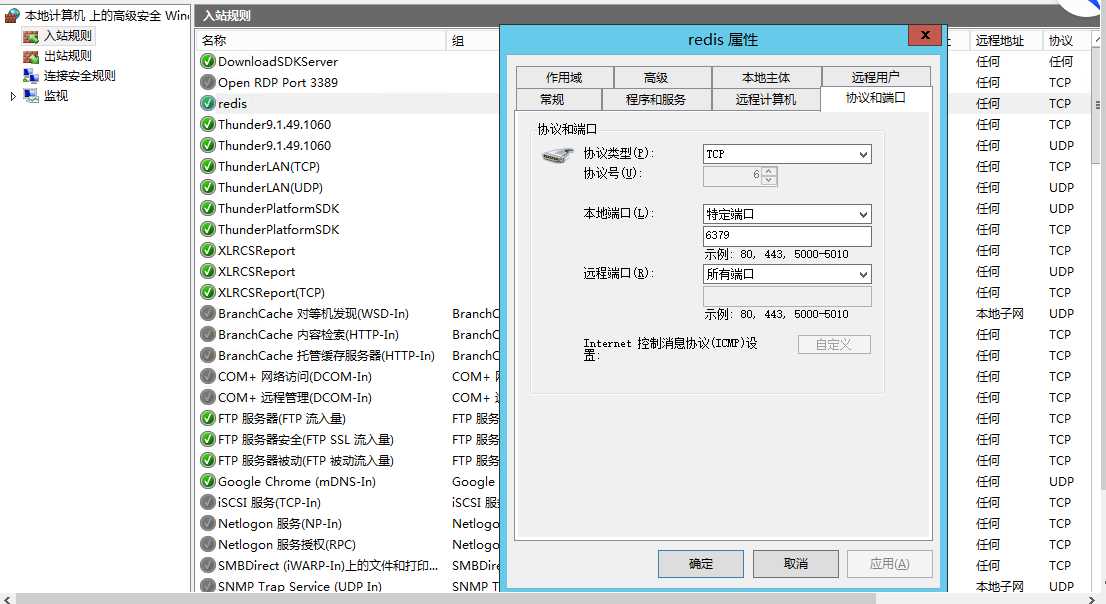Click the icon next to SNMP Trap Service rule
The image size is (1106, 604).
point(207,587)
